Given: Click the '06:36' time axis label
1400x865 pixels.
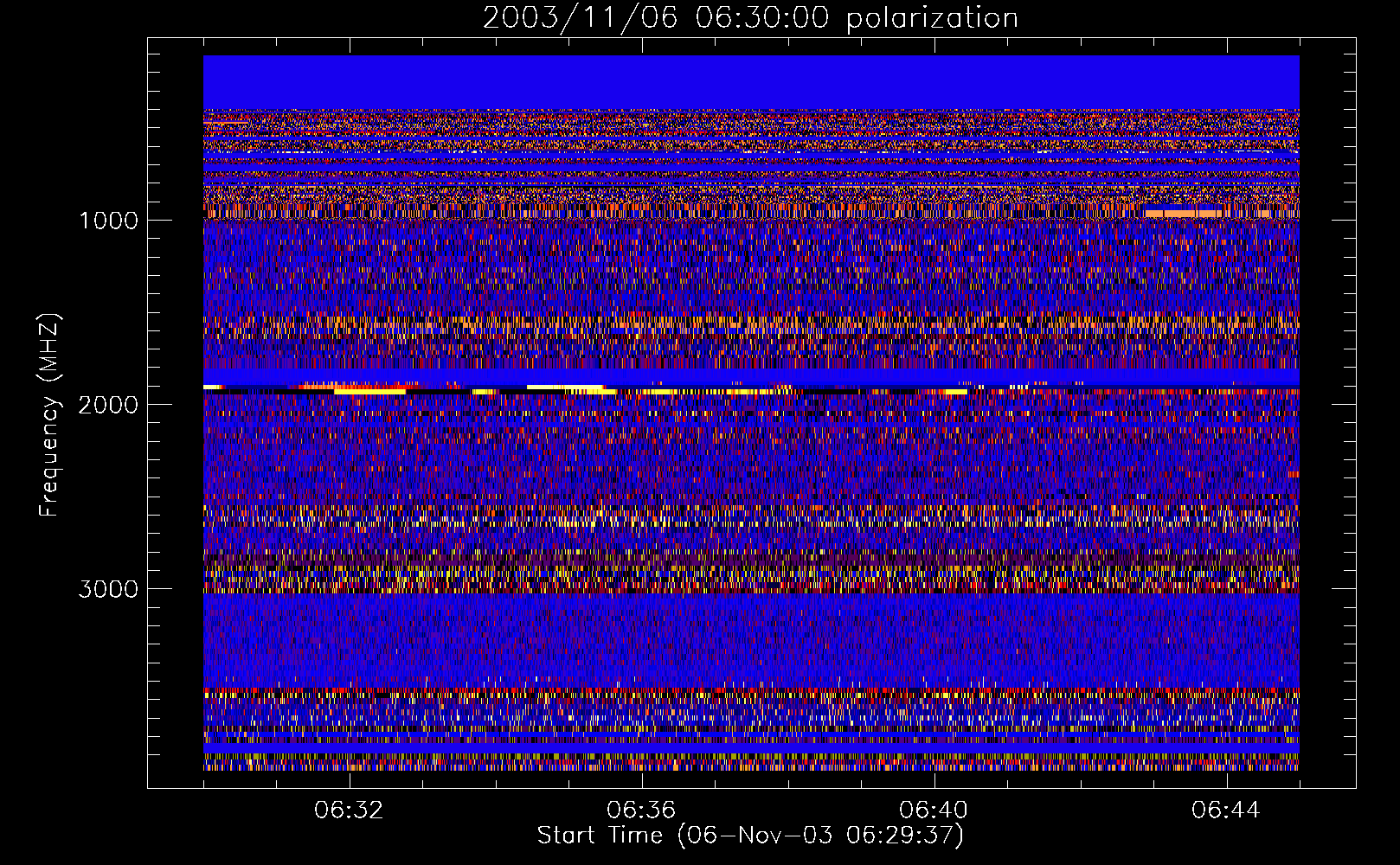Looking at the screenshot, I should (x=641, y=811).
